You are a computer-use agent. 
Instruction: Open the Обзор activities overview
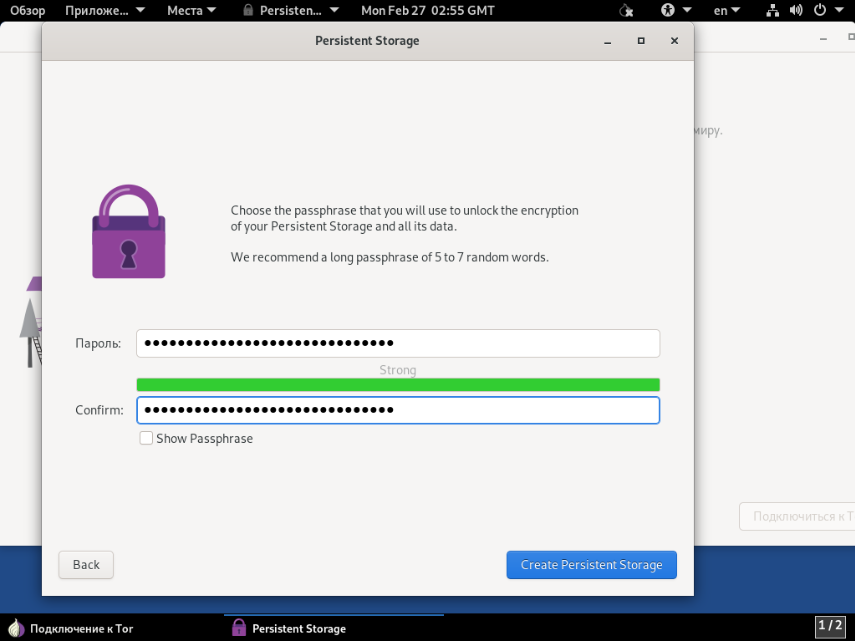[x=28, y=11]
